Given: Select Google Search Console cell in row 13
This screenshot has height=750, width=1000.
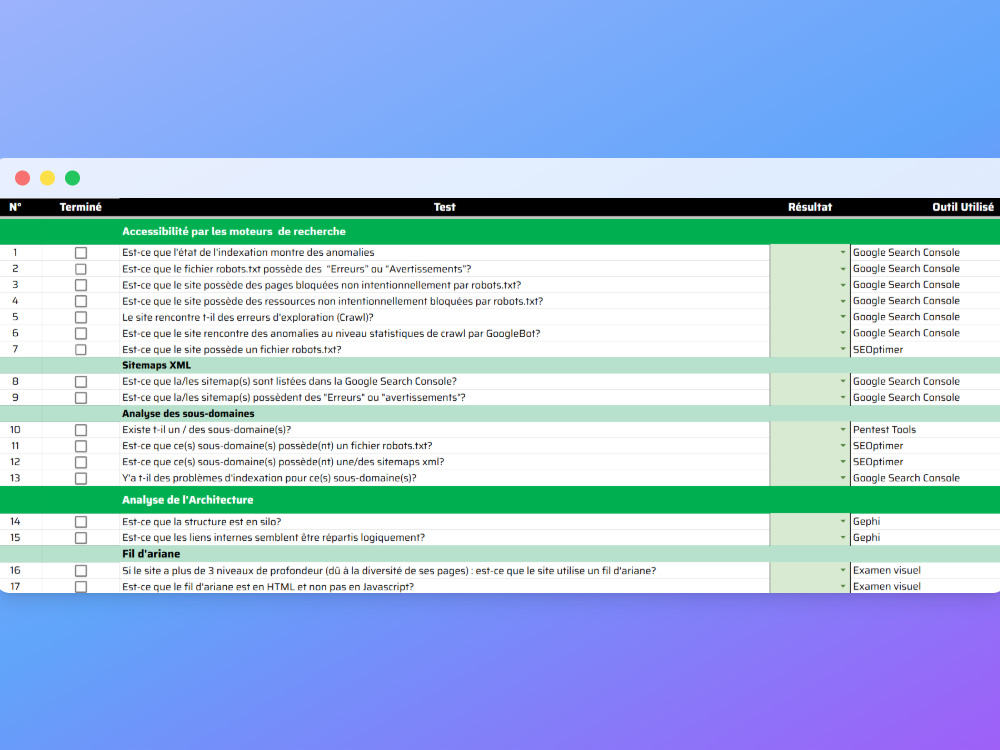Looking at the screenshot, I should tap(925, 478).
